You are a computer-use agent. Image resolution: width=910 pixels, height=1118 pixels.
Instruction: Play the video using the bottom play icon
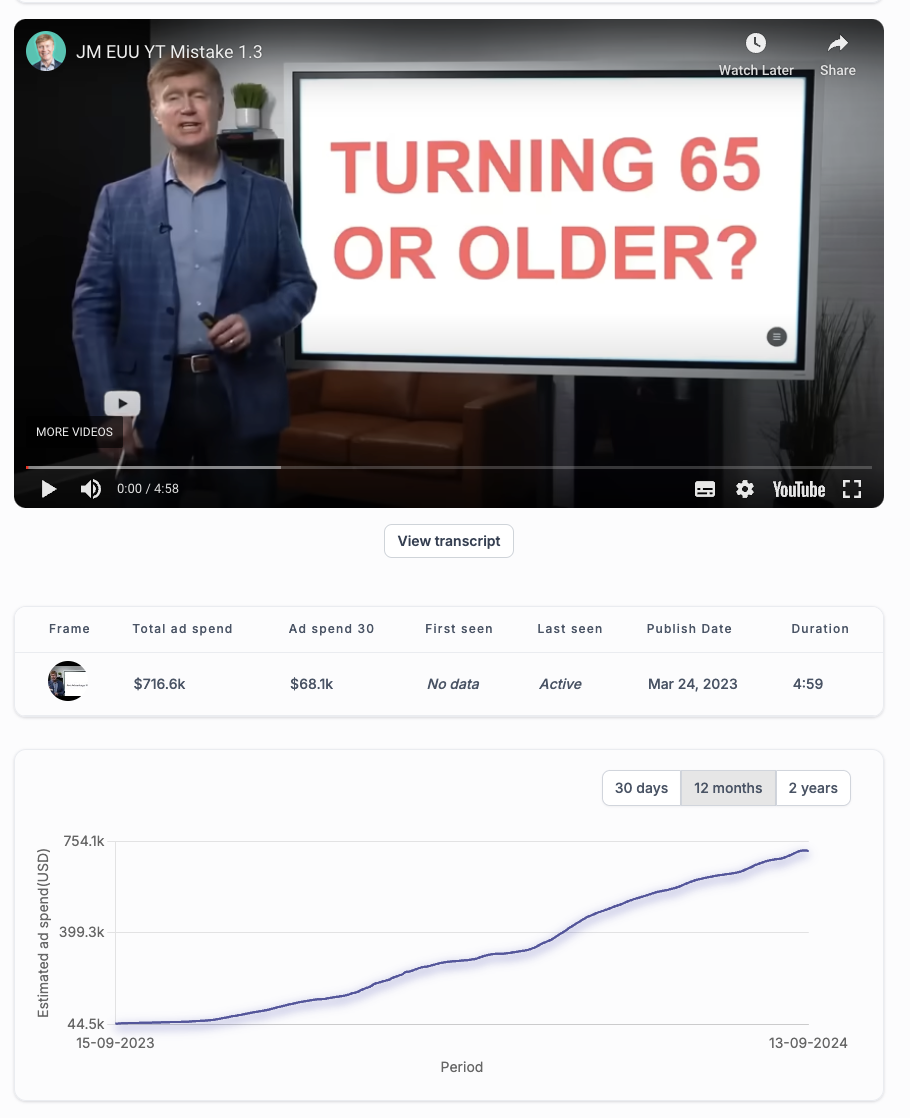(48, 489)
